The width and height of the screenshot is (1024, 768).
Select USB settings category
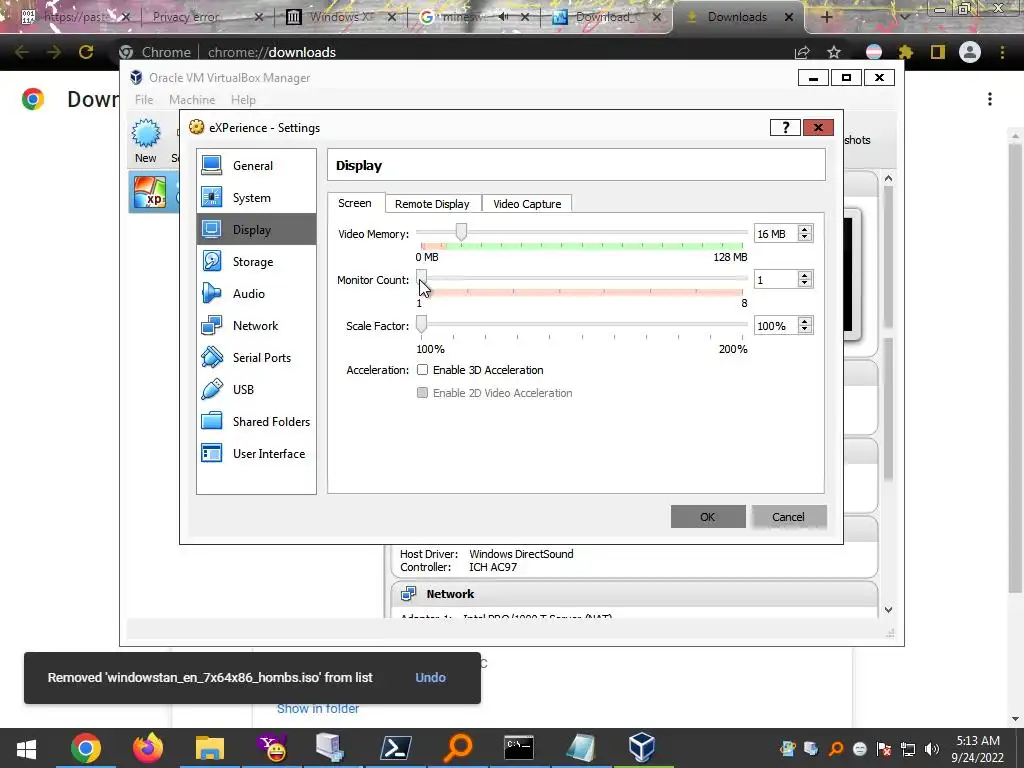pos(256,390)
